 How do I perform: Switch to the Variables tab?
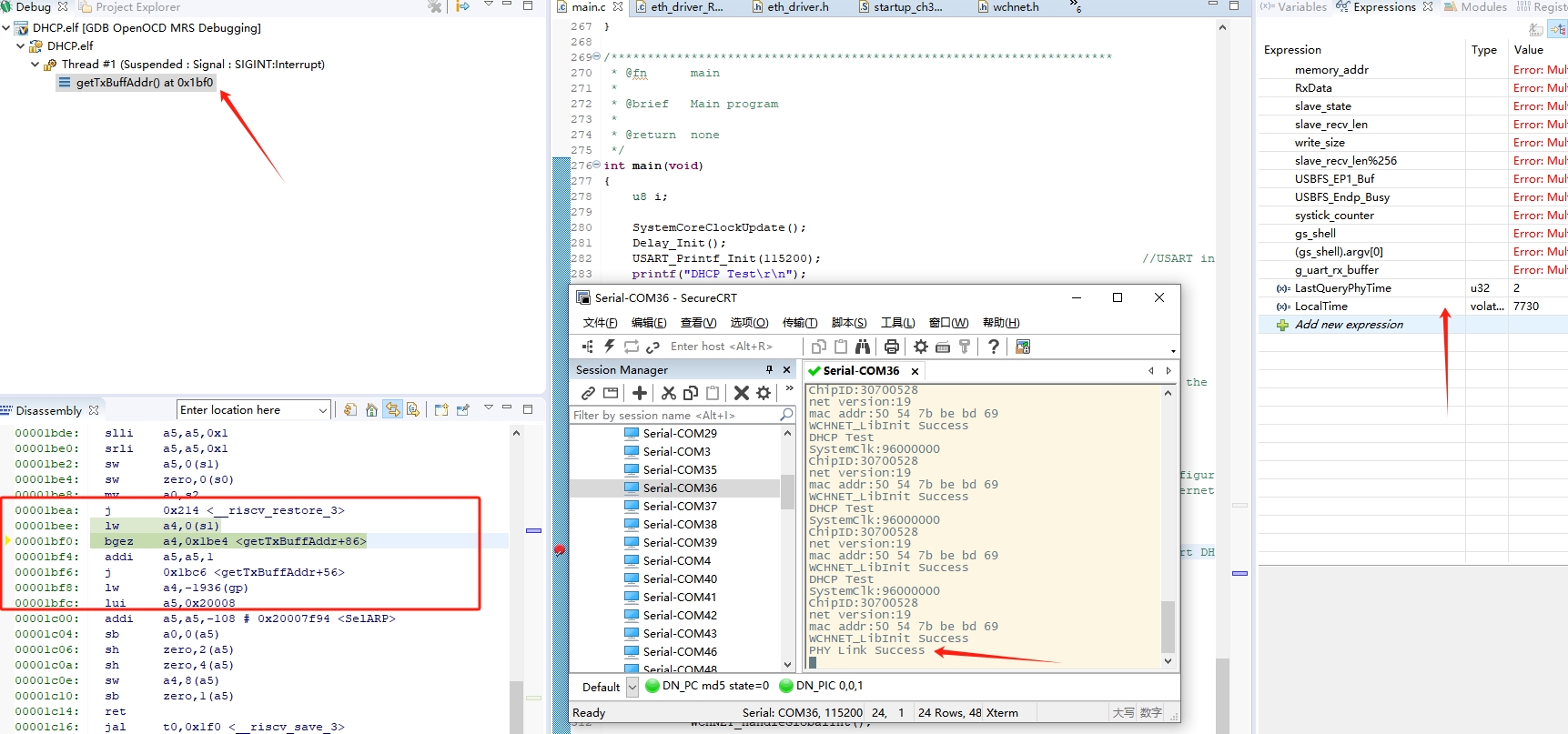point(1293,7)
